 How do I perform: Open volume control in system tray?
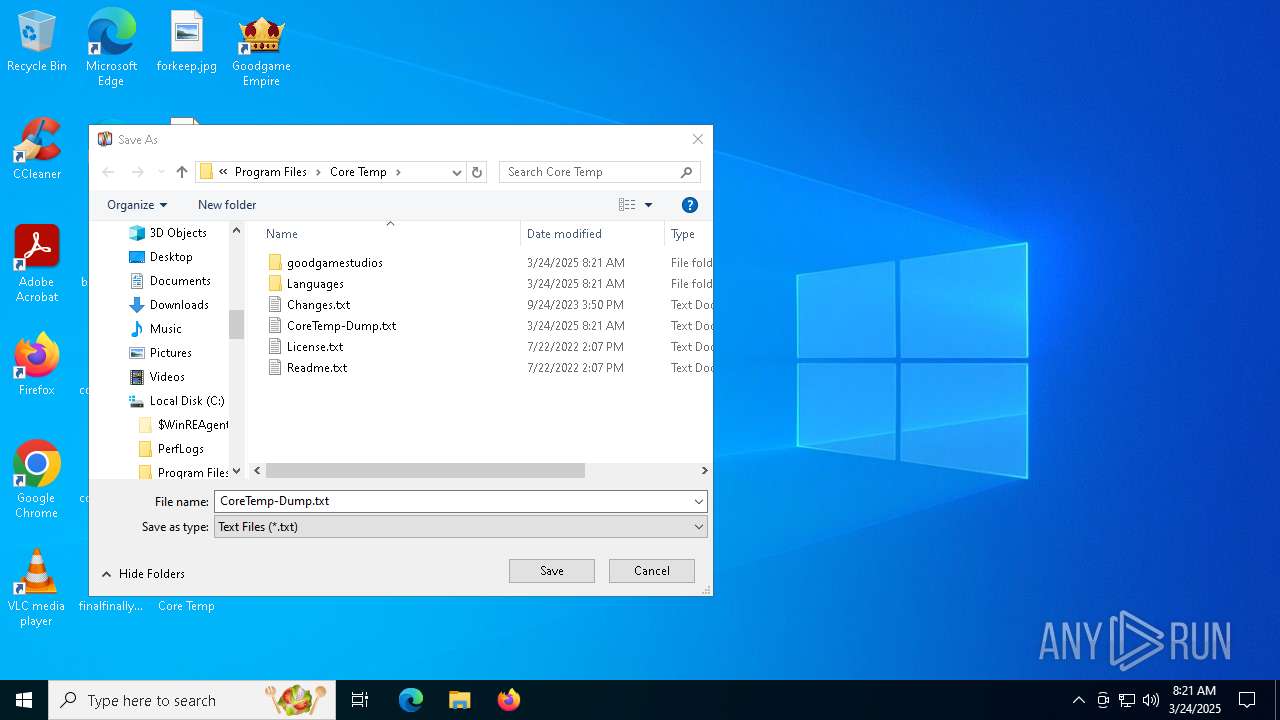tap(1150, 700)
